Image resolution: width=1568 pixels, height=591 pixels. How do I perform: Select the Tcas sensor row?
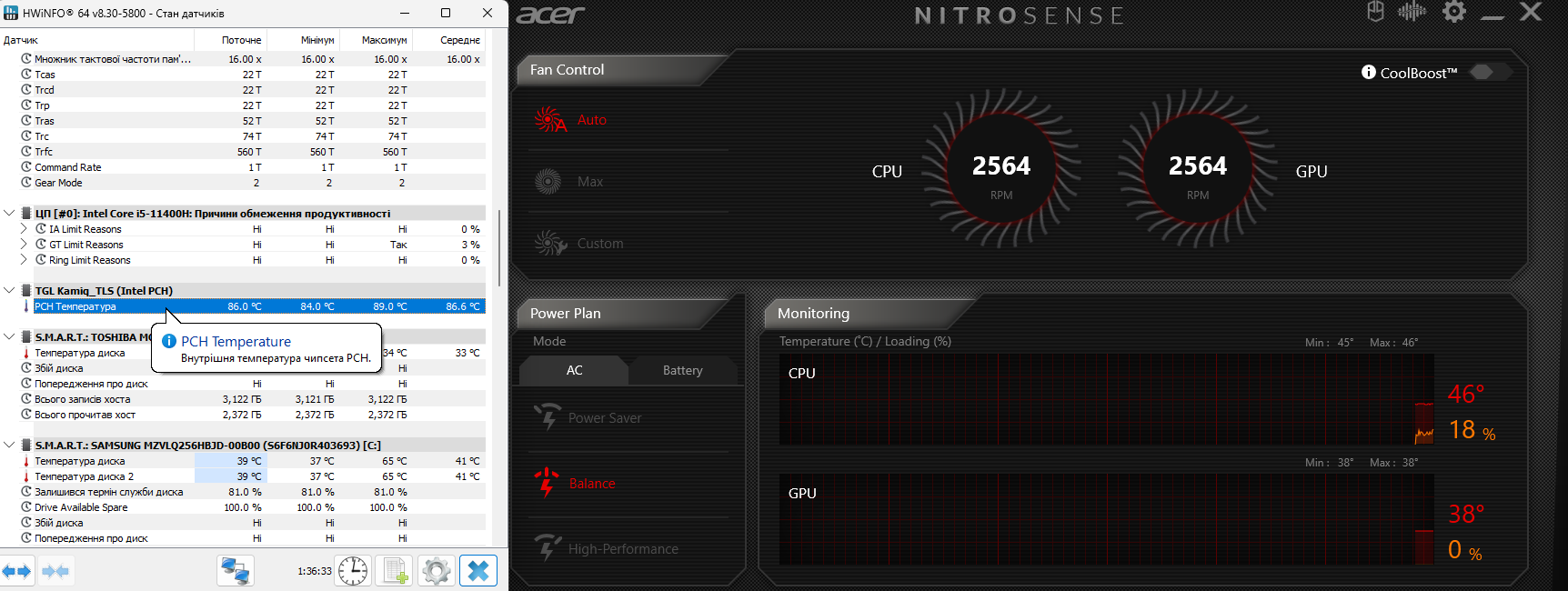(x=252, y=75)
